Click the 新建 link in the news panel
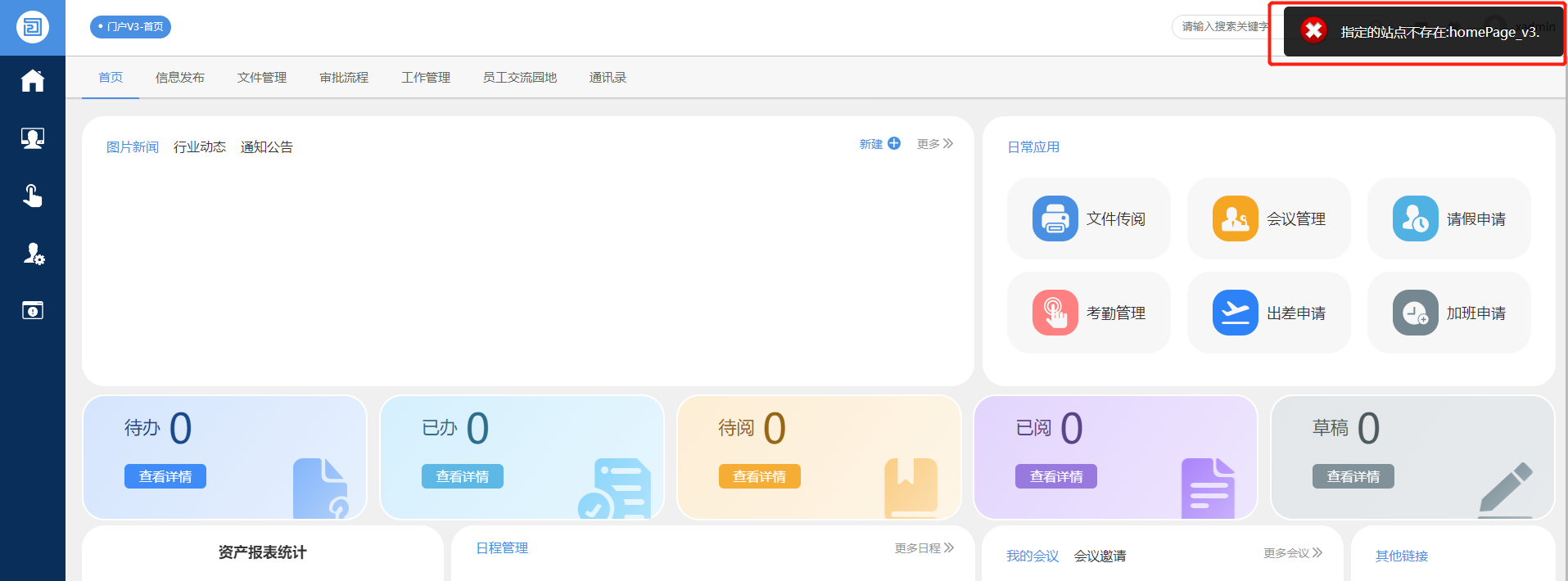 871,143
